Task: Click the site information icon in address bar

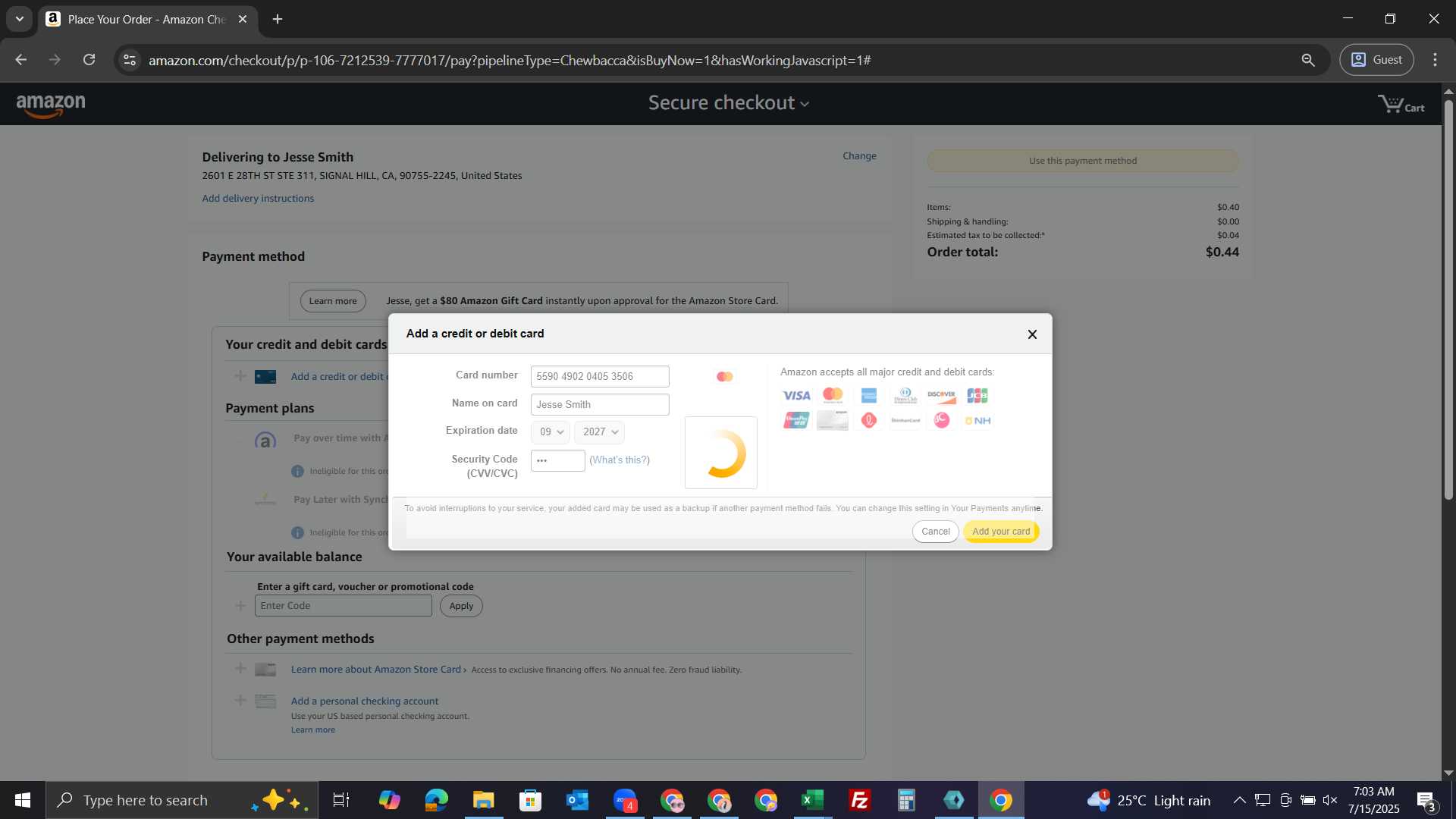Action: click(x=130, y=59)
